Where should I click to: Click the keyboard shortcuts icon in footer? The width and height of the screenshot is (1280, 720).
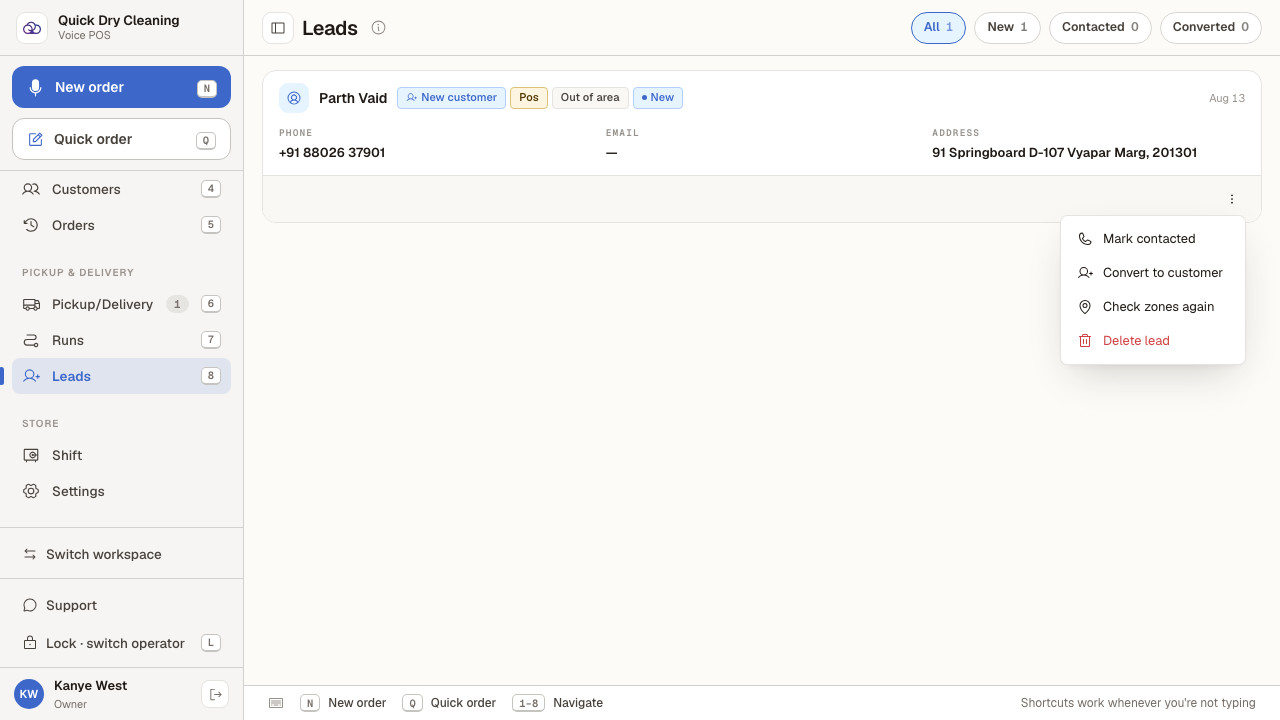pos(276,703)
